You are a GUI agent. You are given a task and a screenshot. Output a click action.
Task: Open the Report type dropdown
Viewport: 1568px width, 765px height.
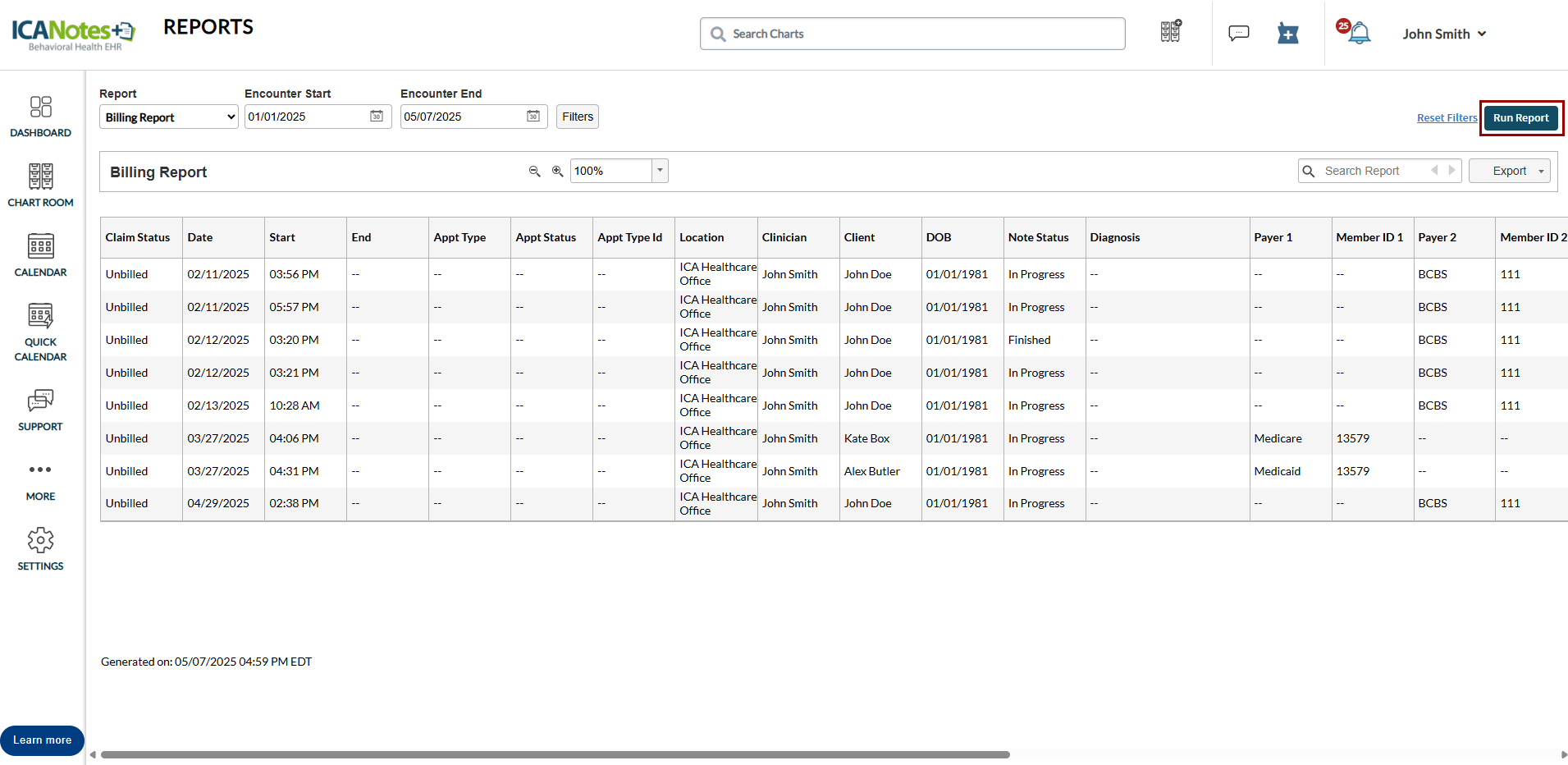point(169,117)
